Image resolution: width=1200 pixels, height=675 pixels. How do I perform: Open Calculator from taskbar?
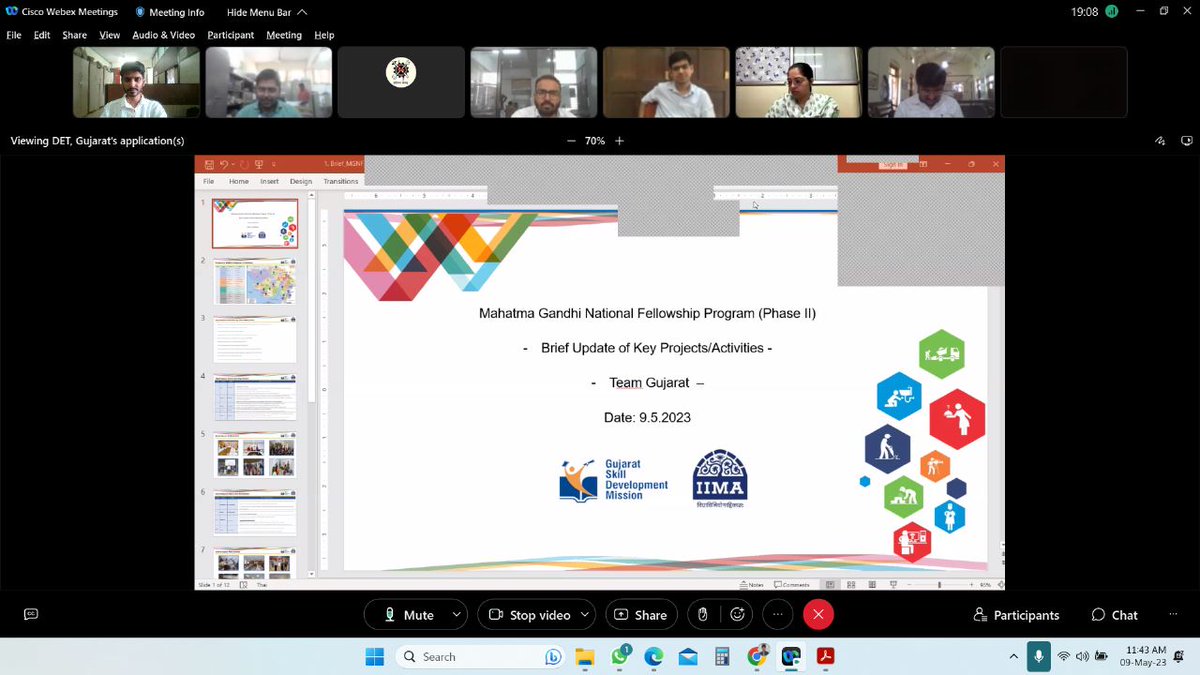tap(722, 657)
